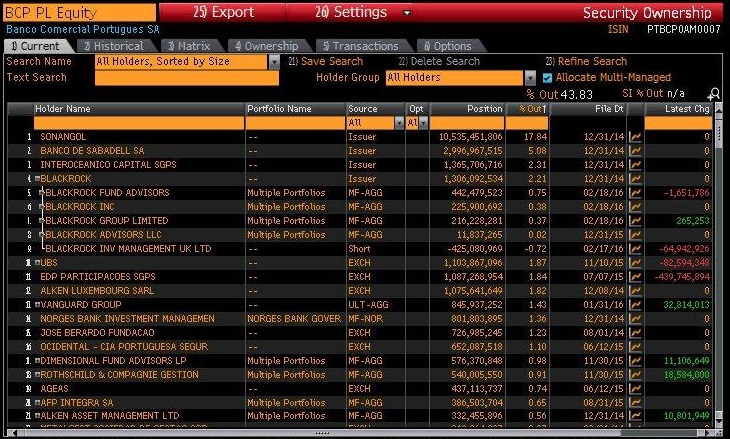The height and width of the screenshot is (439, 730).
Task: Switch to the Current tab
Action: (x=37, y=46)
